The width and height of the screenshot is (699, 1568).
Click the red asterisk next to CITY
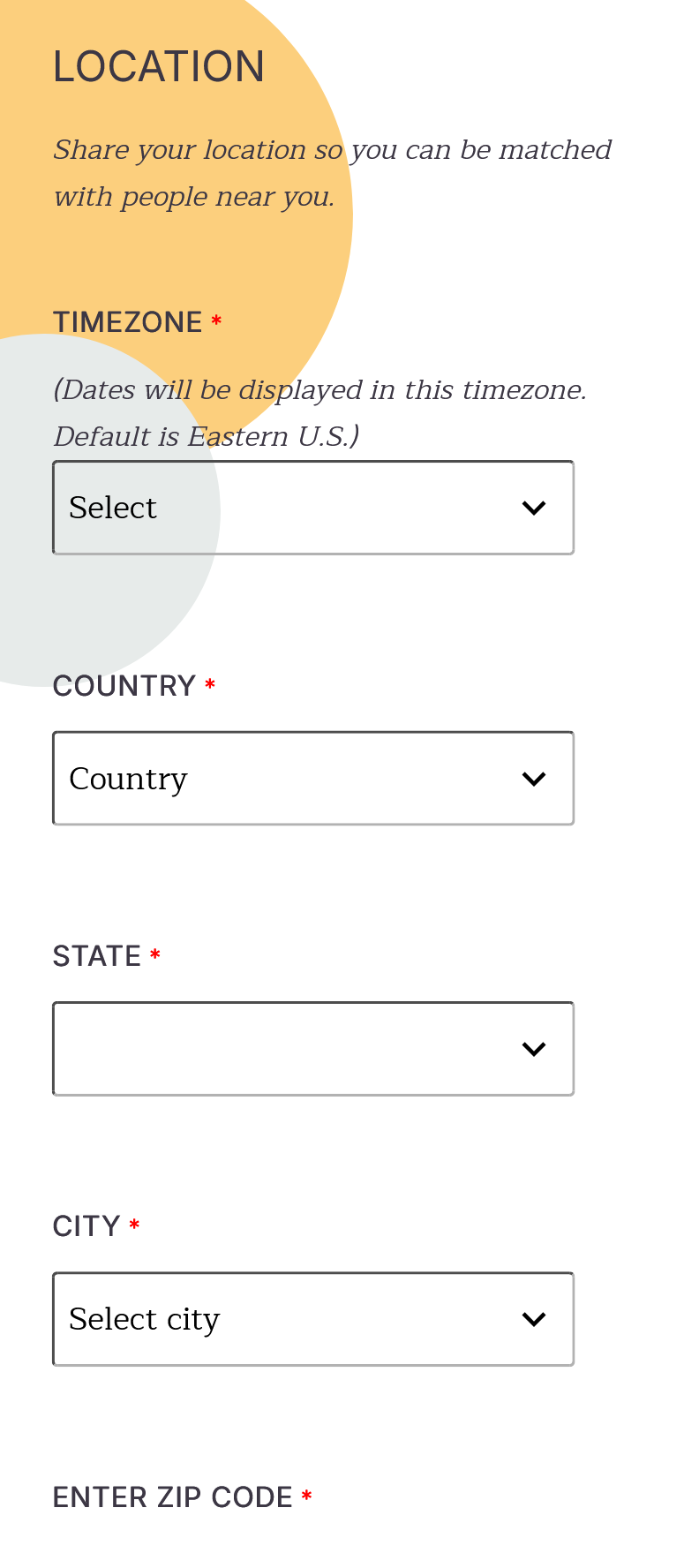coord(134,1225)
